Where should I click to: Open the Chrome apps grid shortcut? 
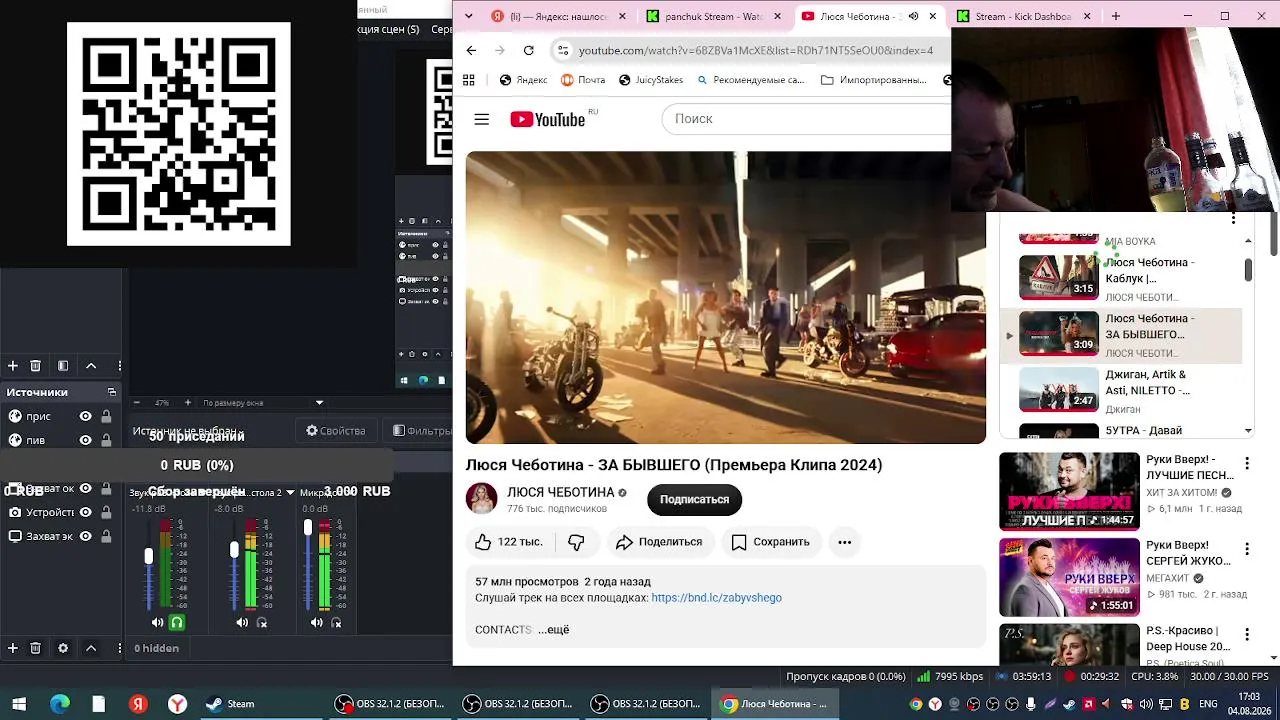[468, 80]
